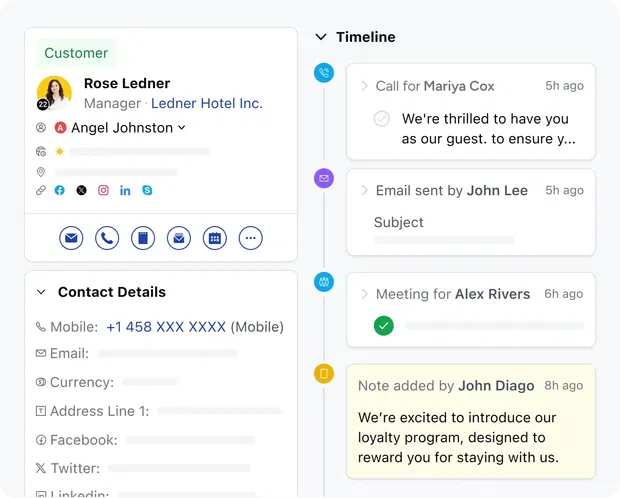Open the Instagram profile icon
This screenshot has height=498, width=620.
pyautogui.click(x=103, y=190)
